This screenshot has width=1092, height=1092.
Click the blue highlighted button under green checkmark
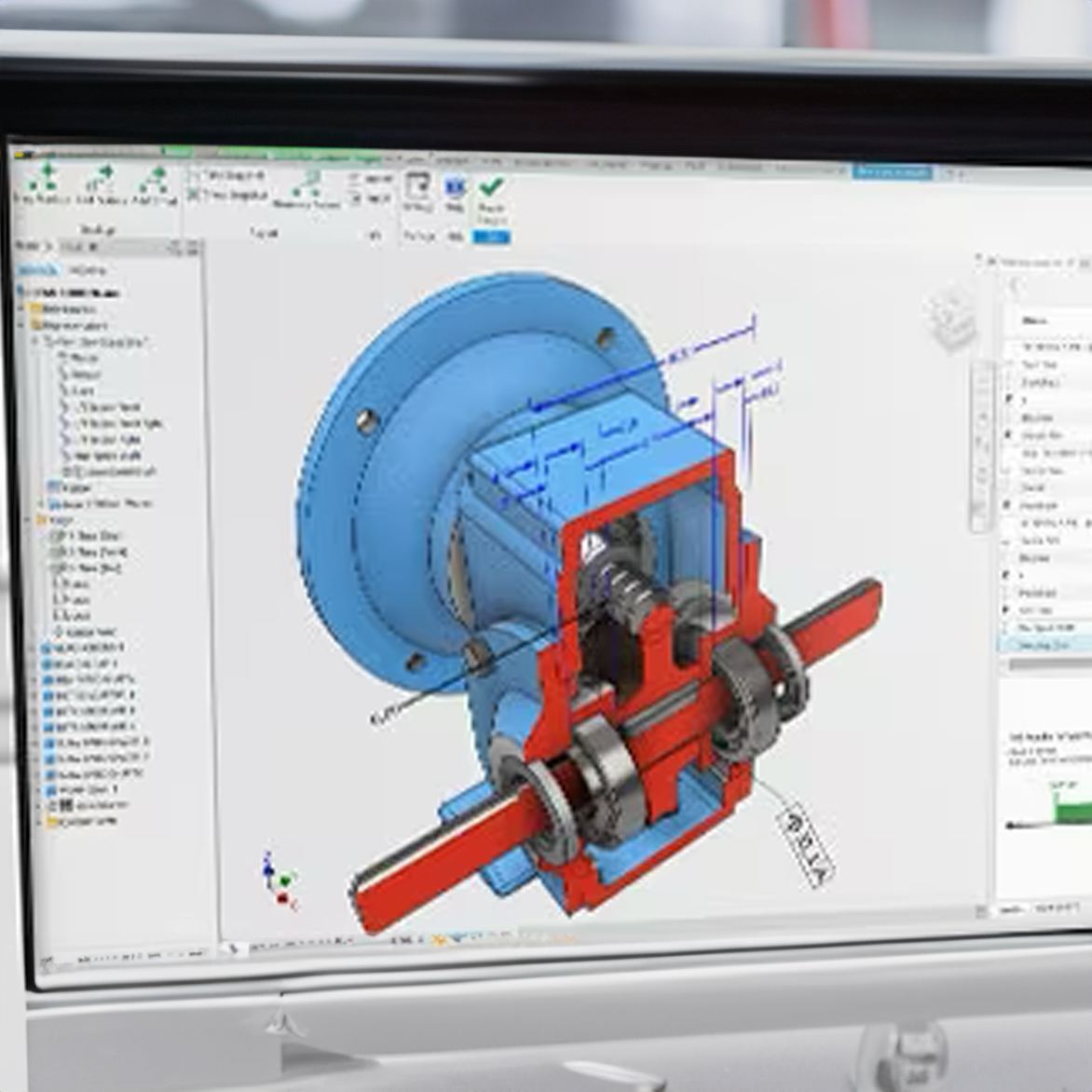491,238
